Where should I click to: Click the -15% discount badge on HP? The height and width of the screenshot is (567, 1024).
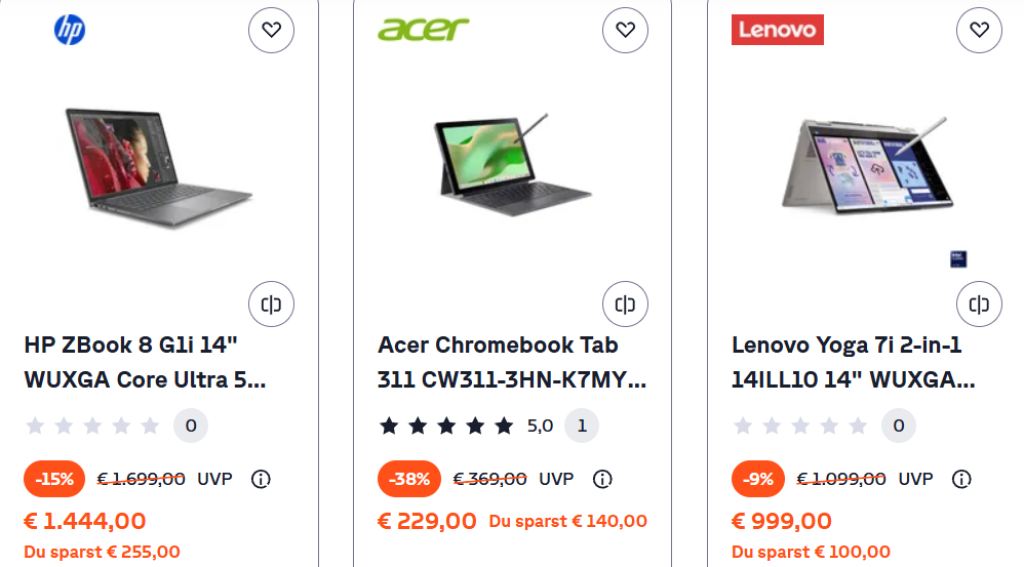[x=54, y=479]
